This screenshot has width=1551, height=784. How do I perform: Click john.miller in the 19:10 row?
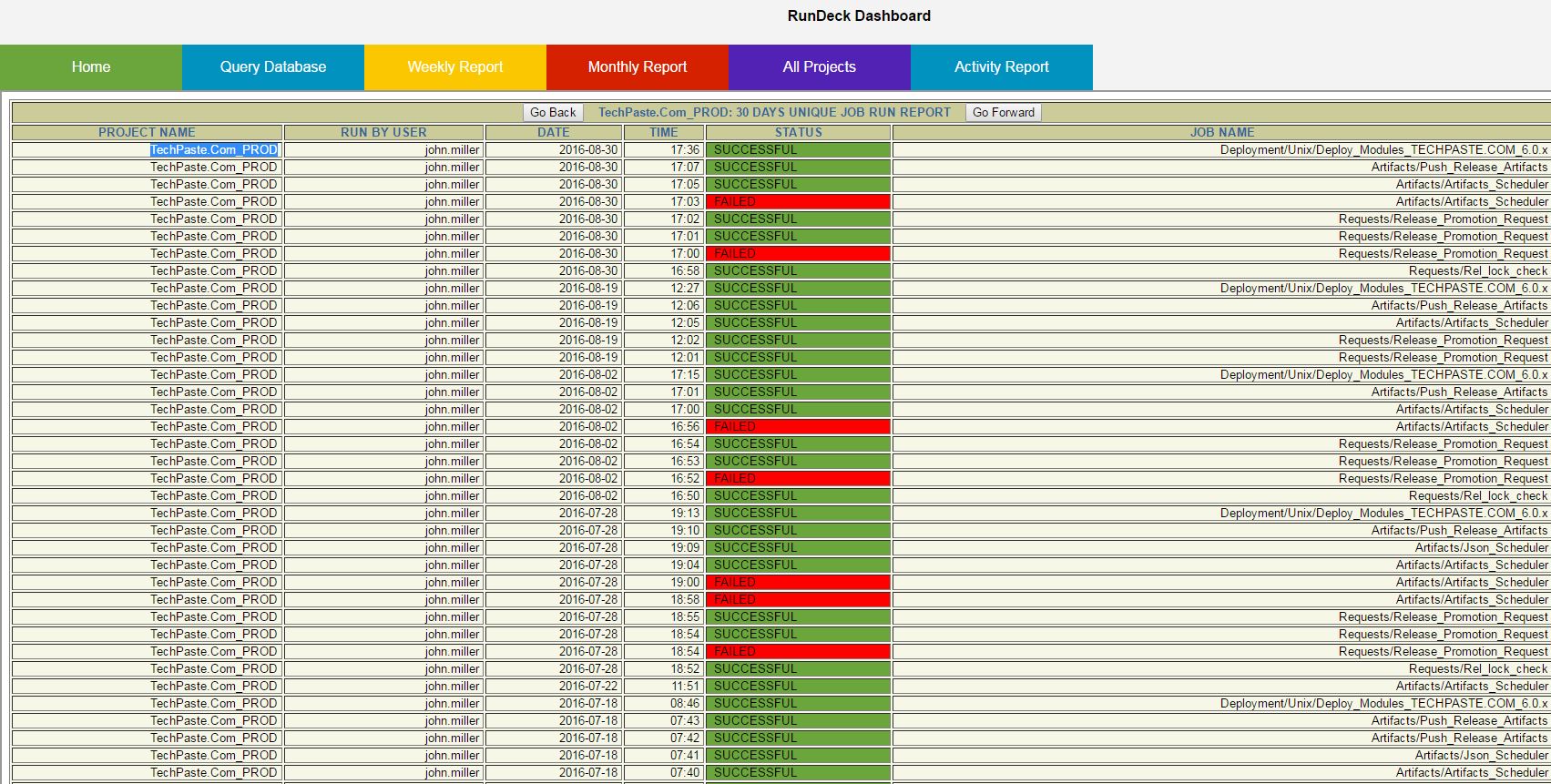click(452, 531)
